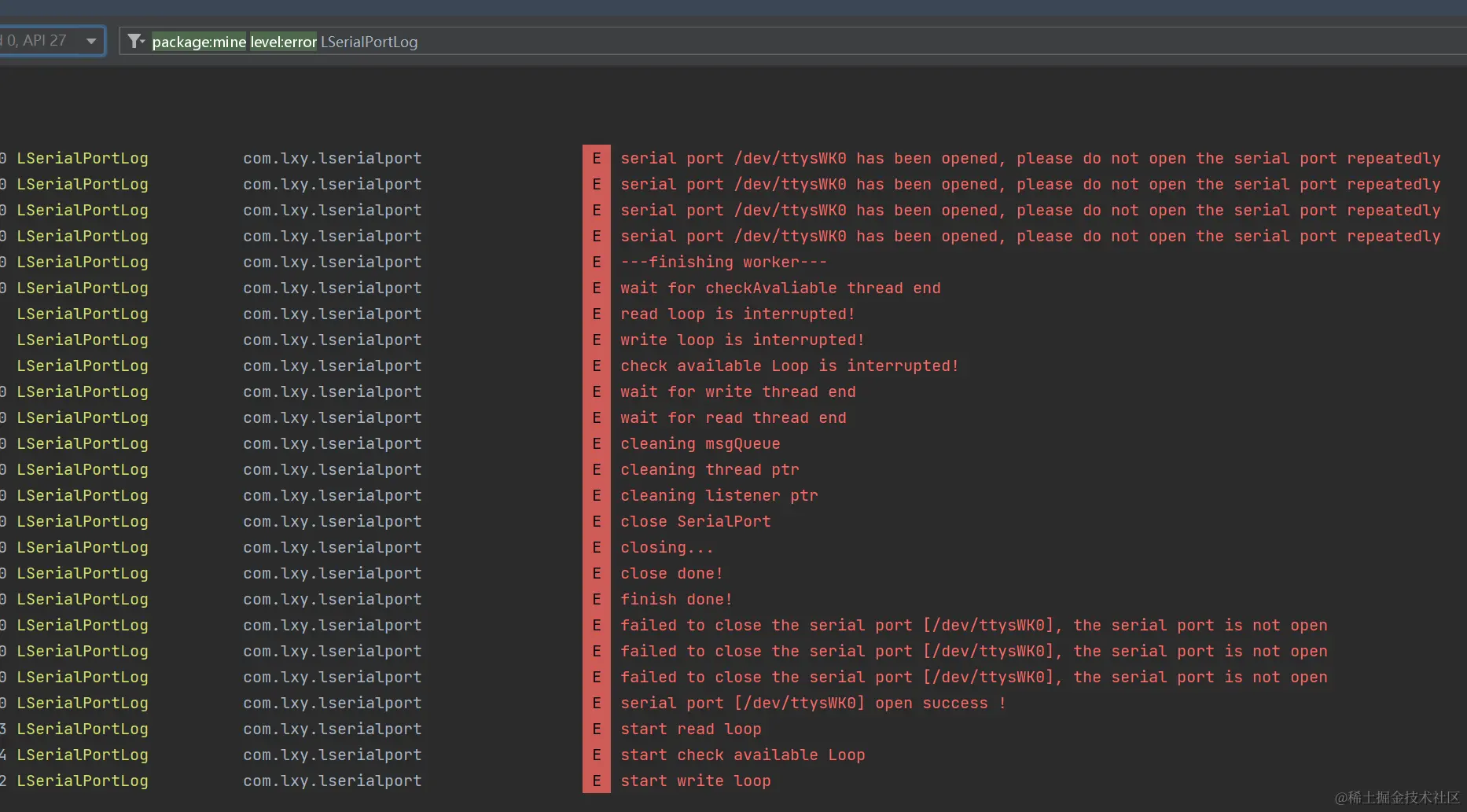This screenshot has height=812, width=1467.
Task: Open the Logcat filter options funnel icon
Action: pos(136,41)
